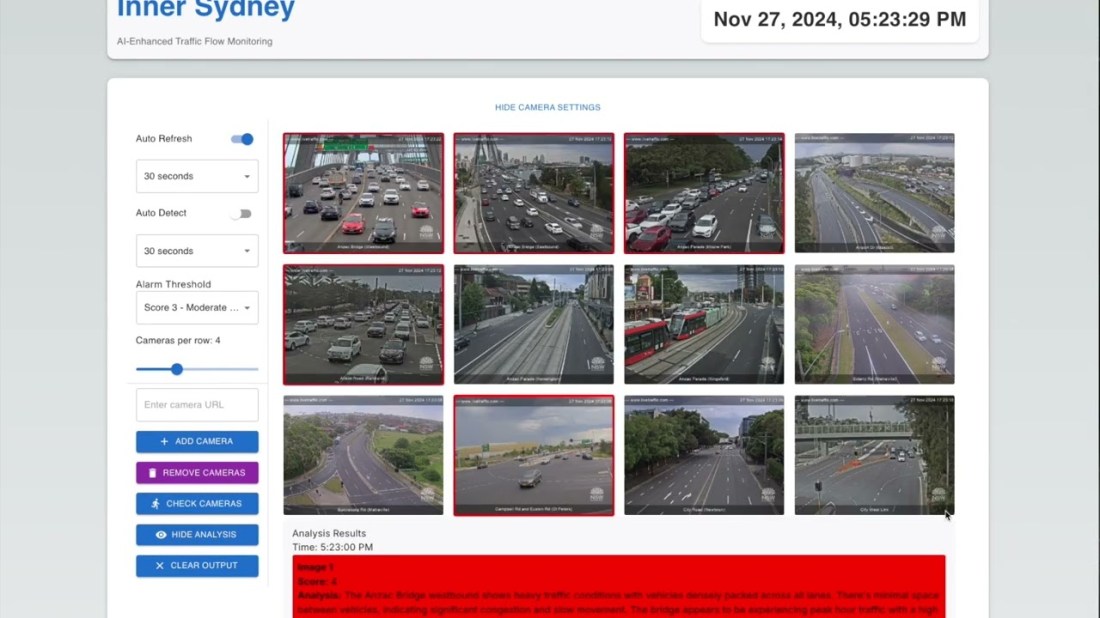The width and height of the screenshot is (1100, 618).
Task: Click the trash icon on Remove Cameras
Action: 152,473
